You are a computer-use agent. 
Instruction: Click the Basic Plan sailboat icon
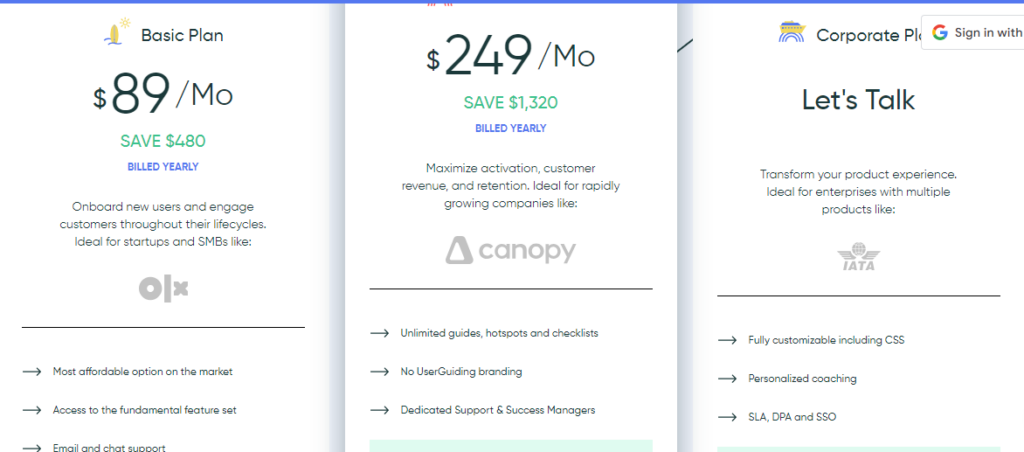click(x=118, y=33)
